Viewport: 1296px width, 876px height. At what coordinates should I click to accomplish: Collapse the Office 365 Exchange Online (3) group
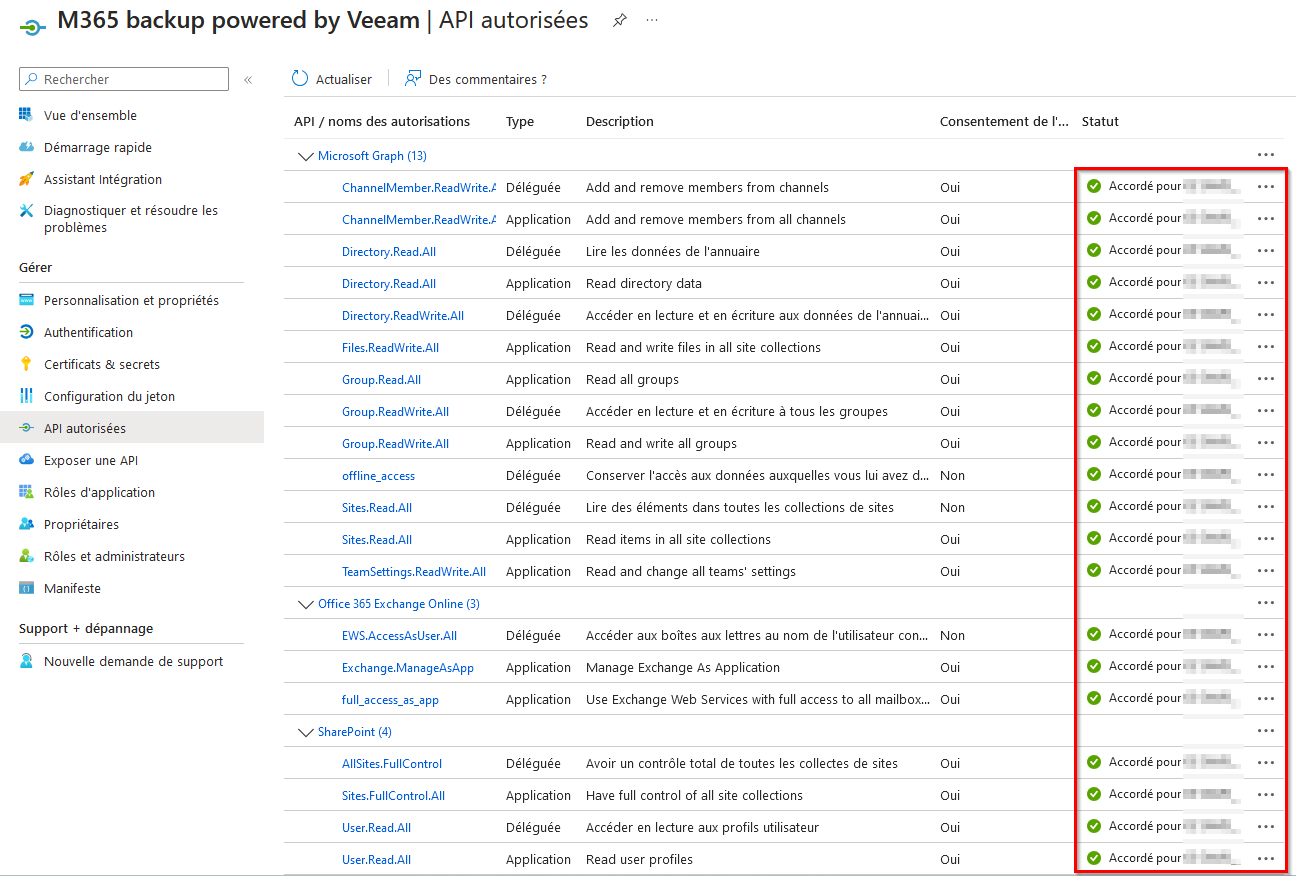pos(306,604)
